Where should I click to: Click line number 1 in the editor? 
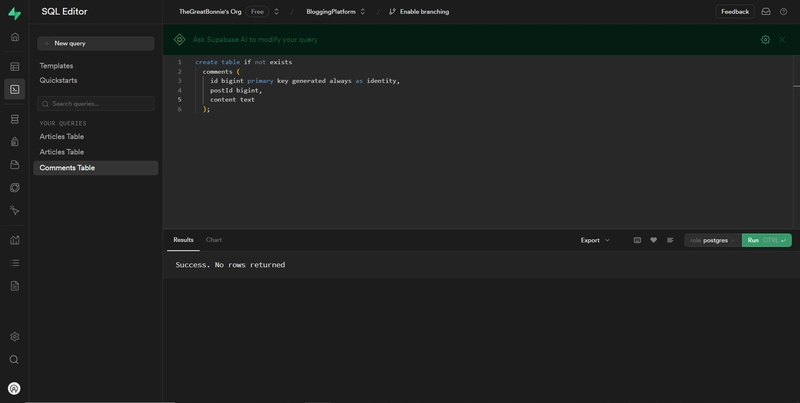[x=180, y=62]
